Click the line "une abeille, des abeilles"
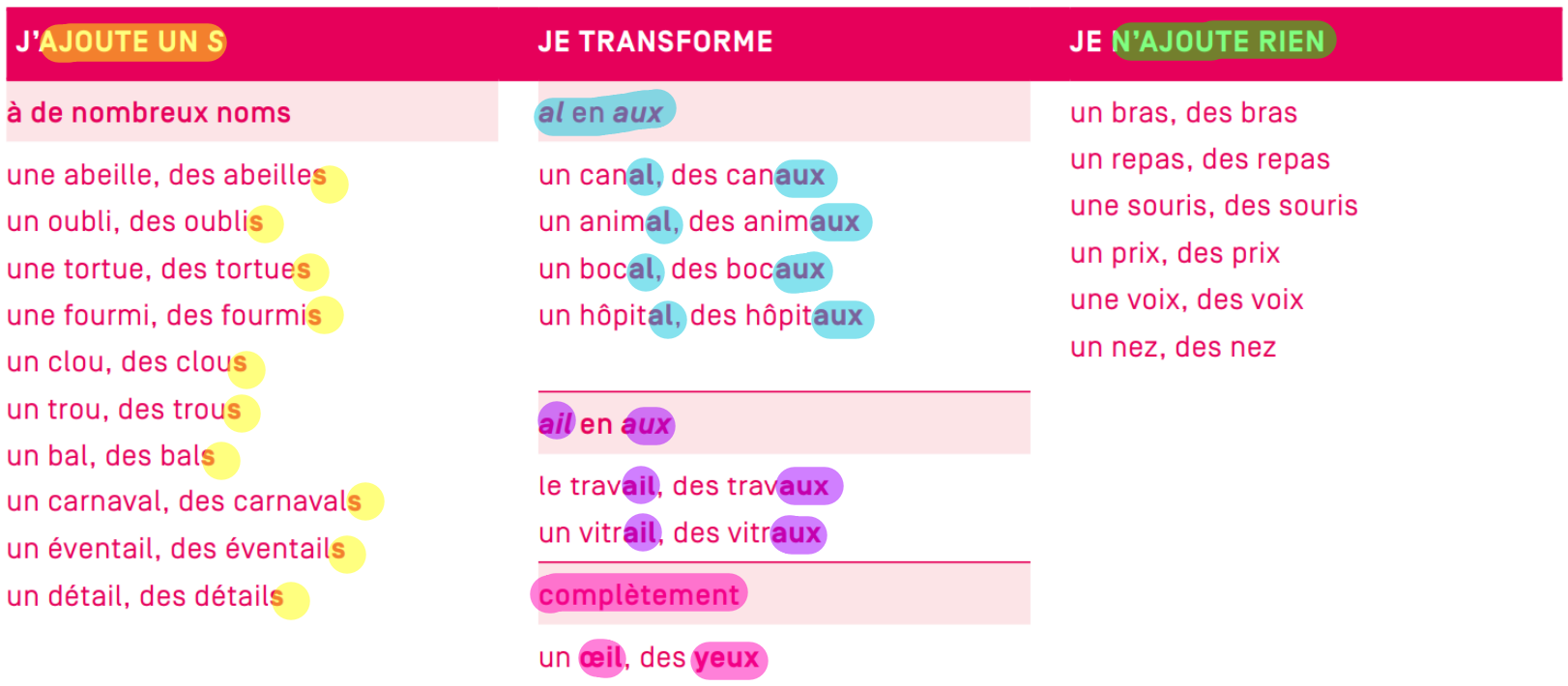 click(166, 176)
